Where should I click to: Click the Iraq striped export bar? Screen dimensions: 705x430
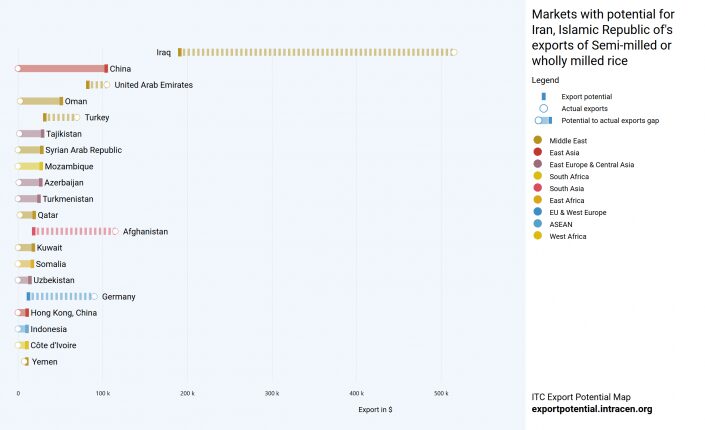[317, 52]
